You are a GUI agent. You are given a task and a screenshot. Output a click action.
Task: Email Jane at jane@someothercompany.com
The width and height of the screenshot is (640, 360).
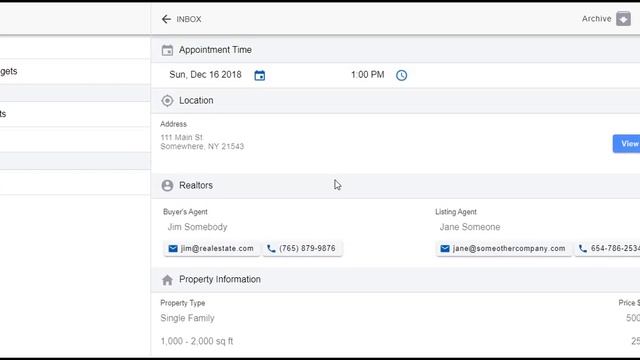tap(504, 249)
